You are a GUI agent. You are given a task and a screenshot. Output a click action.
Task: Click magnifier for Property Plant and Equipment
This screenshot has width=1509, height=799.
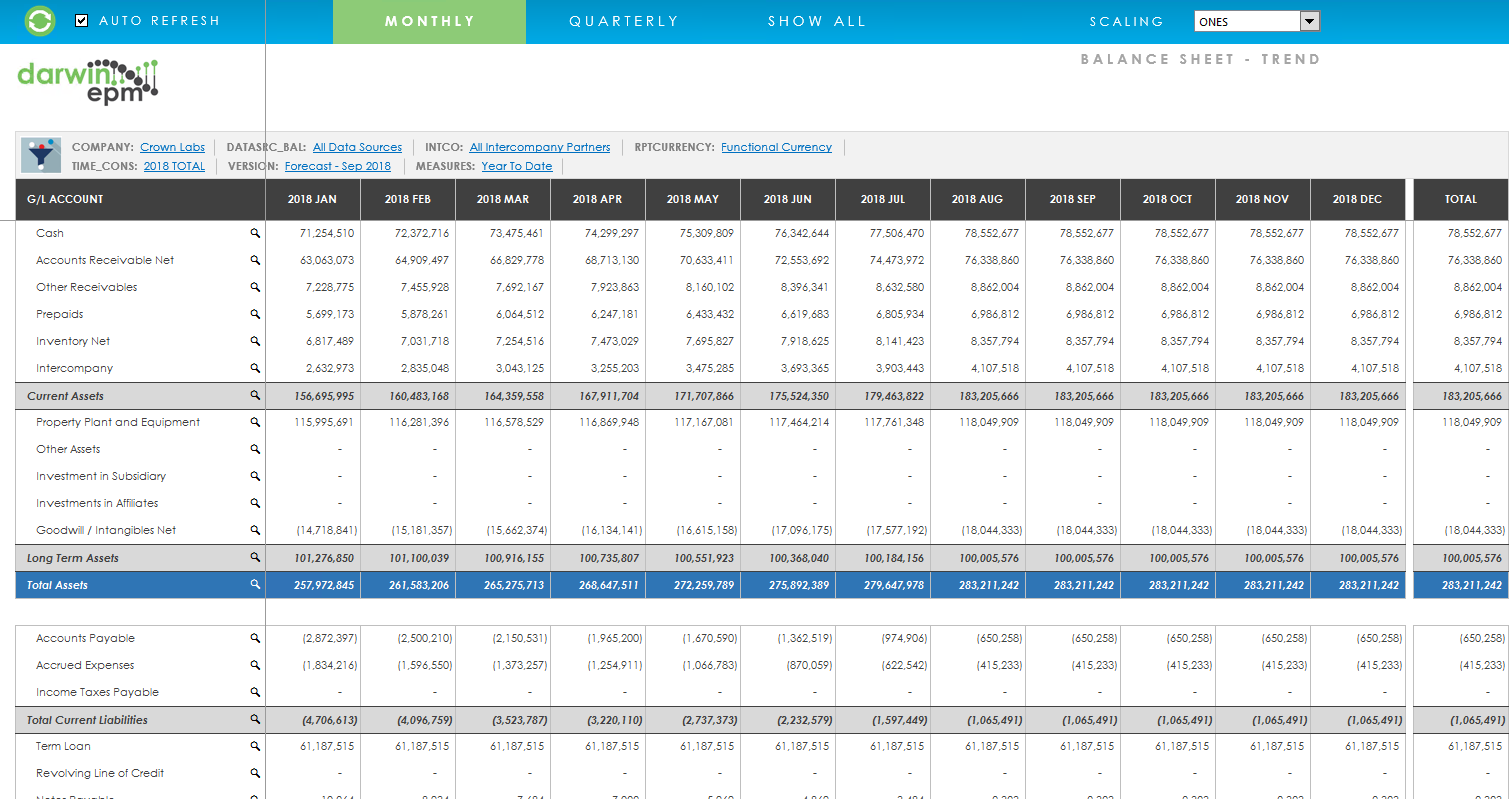255,422
